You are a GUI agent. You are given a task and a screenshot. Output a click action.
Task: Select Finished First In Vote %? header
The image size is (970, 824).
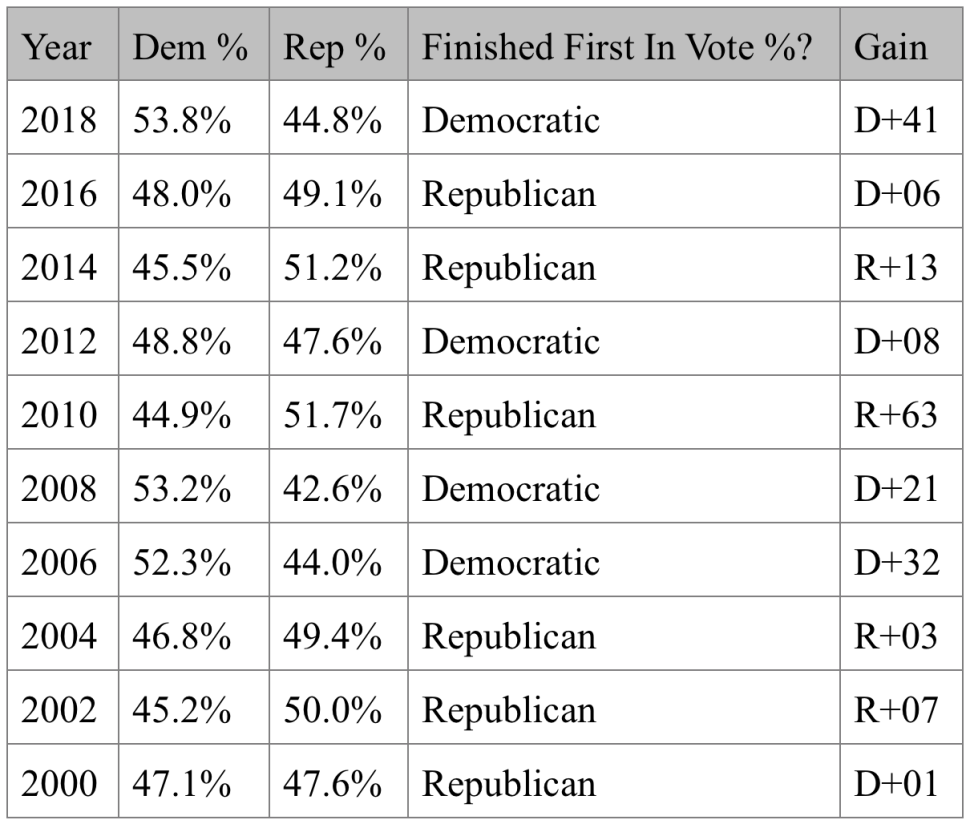coord(624,45)
